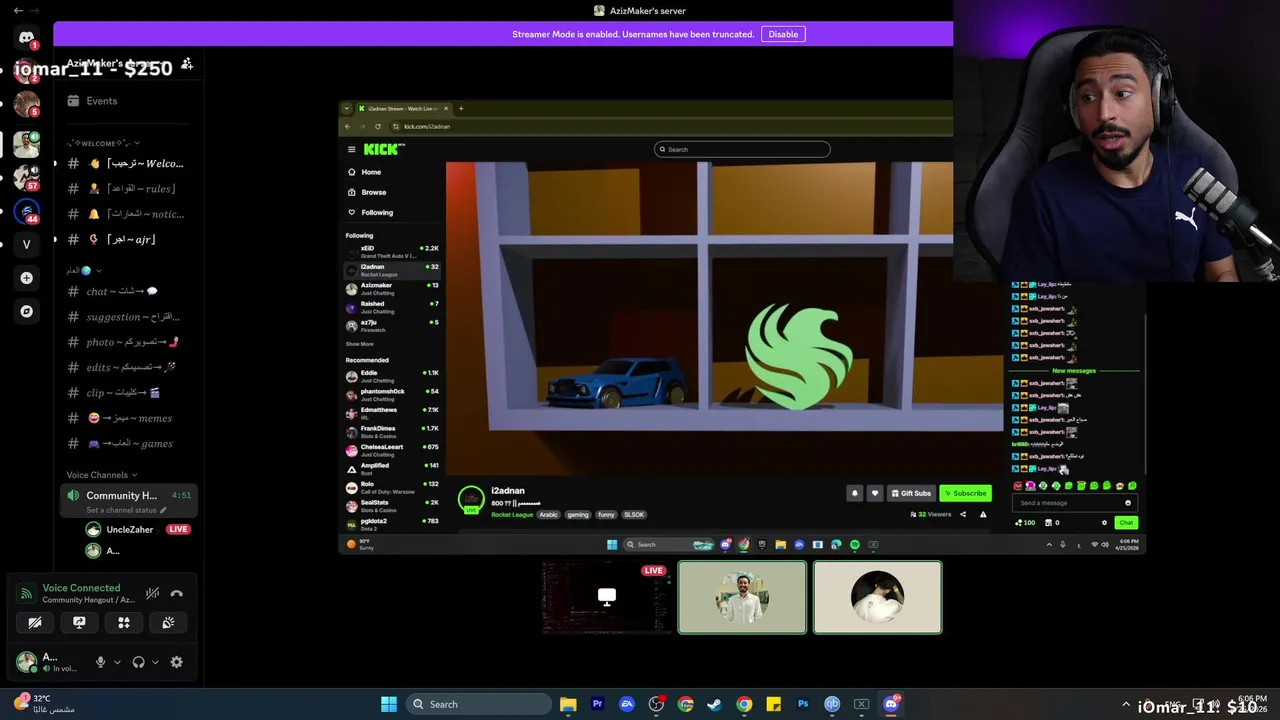
Task: Open Photoshop from taskbar
Action: pos(803,704)
